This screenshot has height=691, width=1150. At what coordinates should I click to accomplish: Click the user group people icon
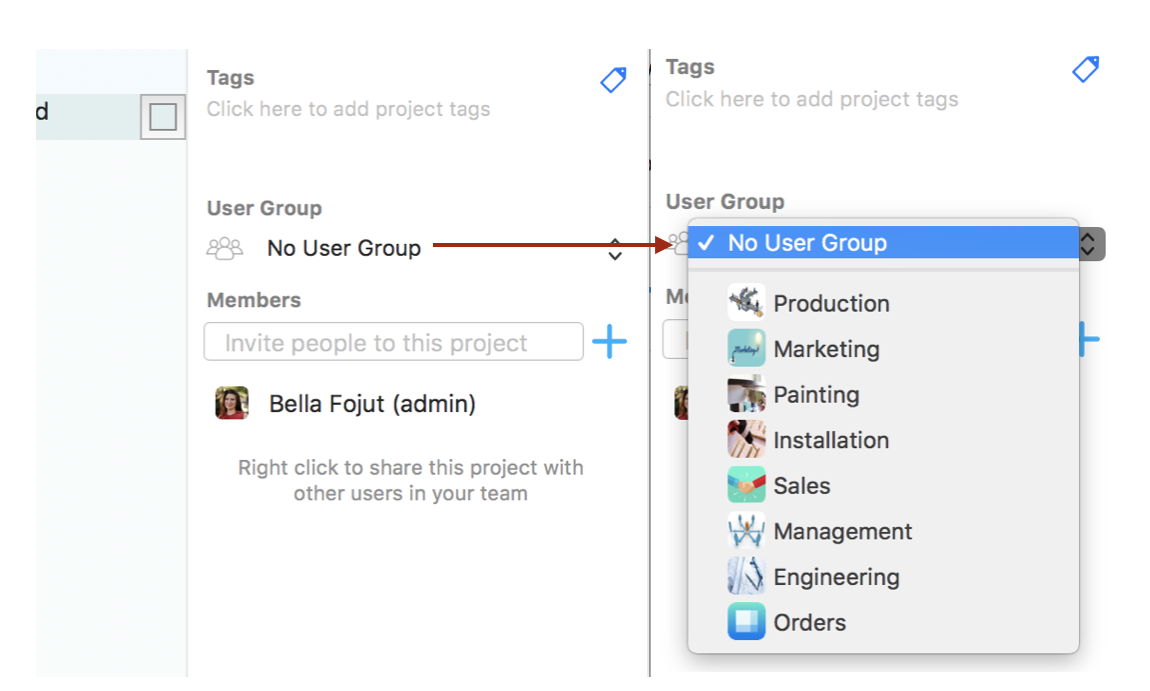(224, 246)
